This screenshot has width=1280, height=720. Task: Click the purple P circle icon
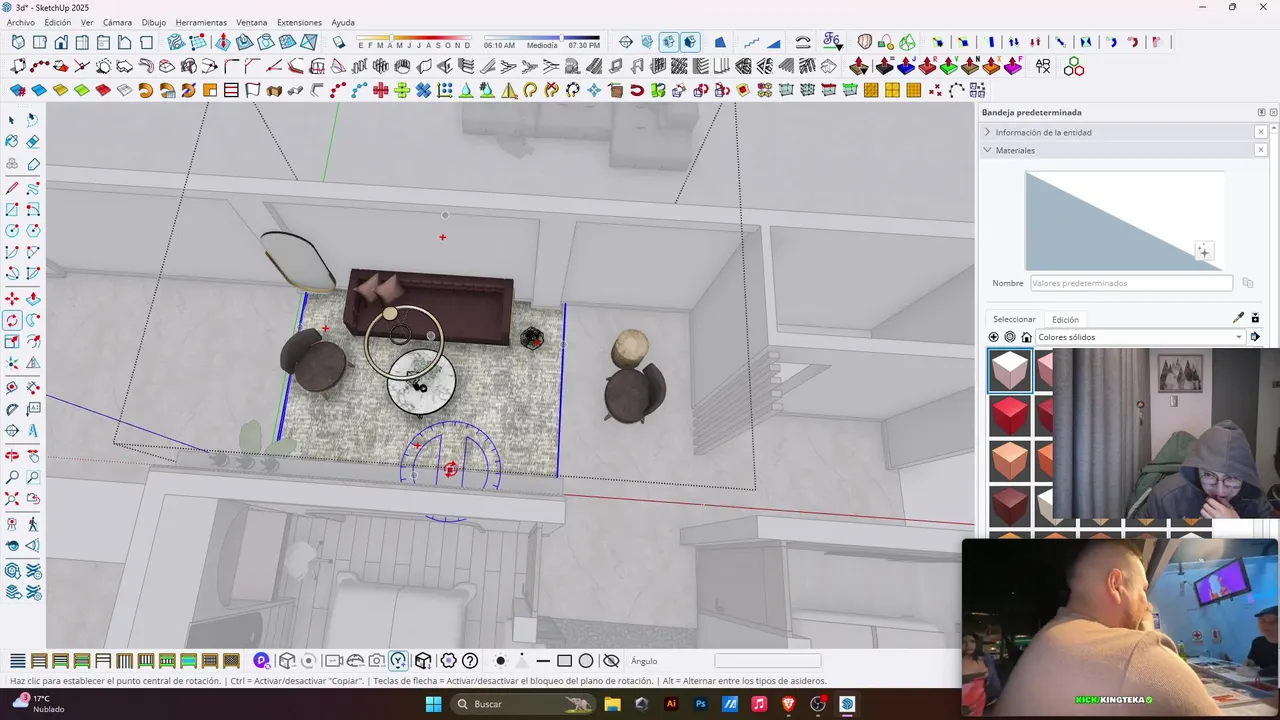point(261,661)
